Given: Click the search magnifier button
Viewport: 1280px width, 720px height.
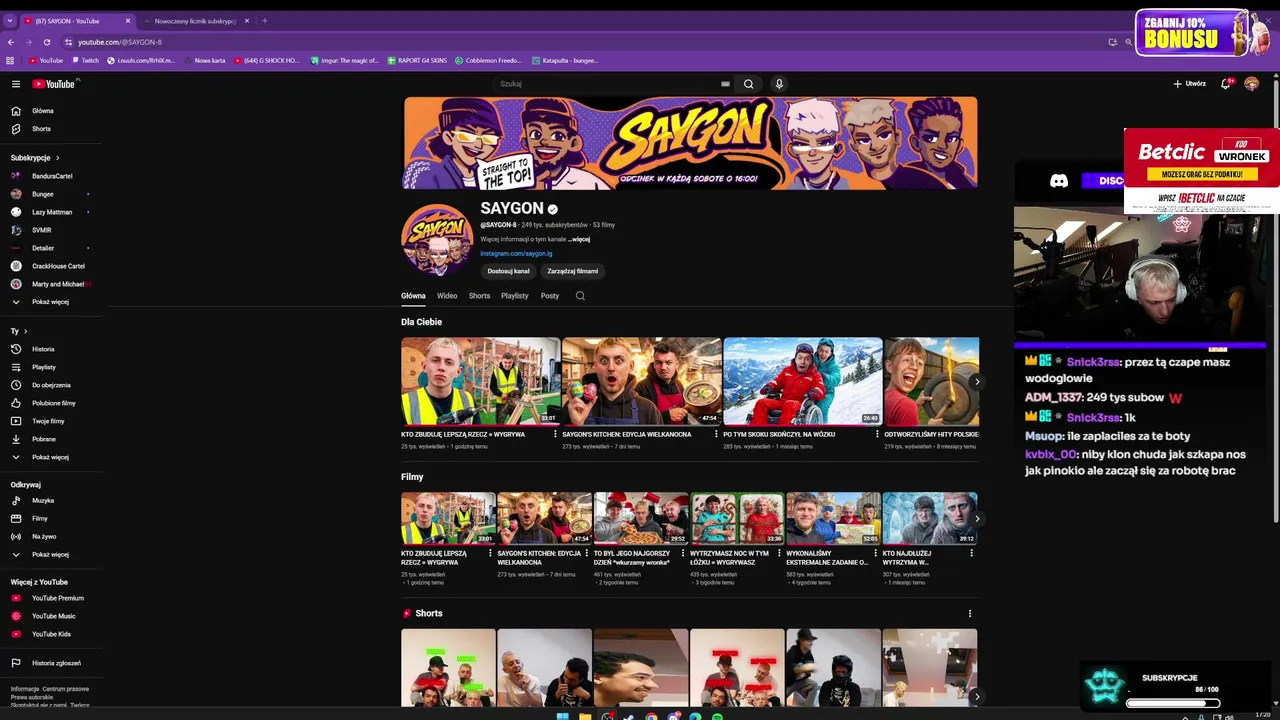Looking at the screenshot, I should pyautogui.click(x=748, y=84).
